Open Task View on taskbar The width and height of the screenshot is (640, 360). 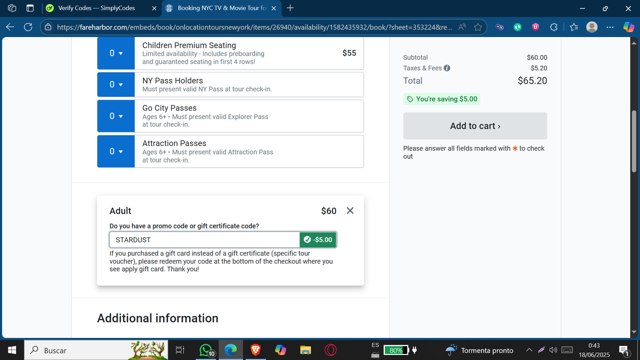180,350
